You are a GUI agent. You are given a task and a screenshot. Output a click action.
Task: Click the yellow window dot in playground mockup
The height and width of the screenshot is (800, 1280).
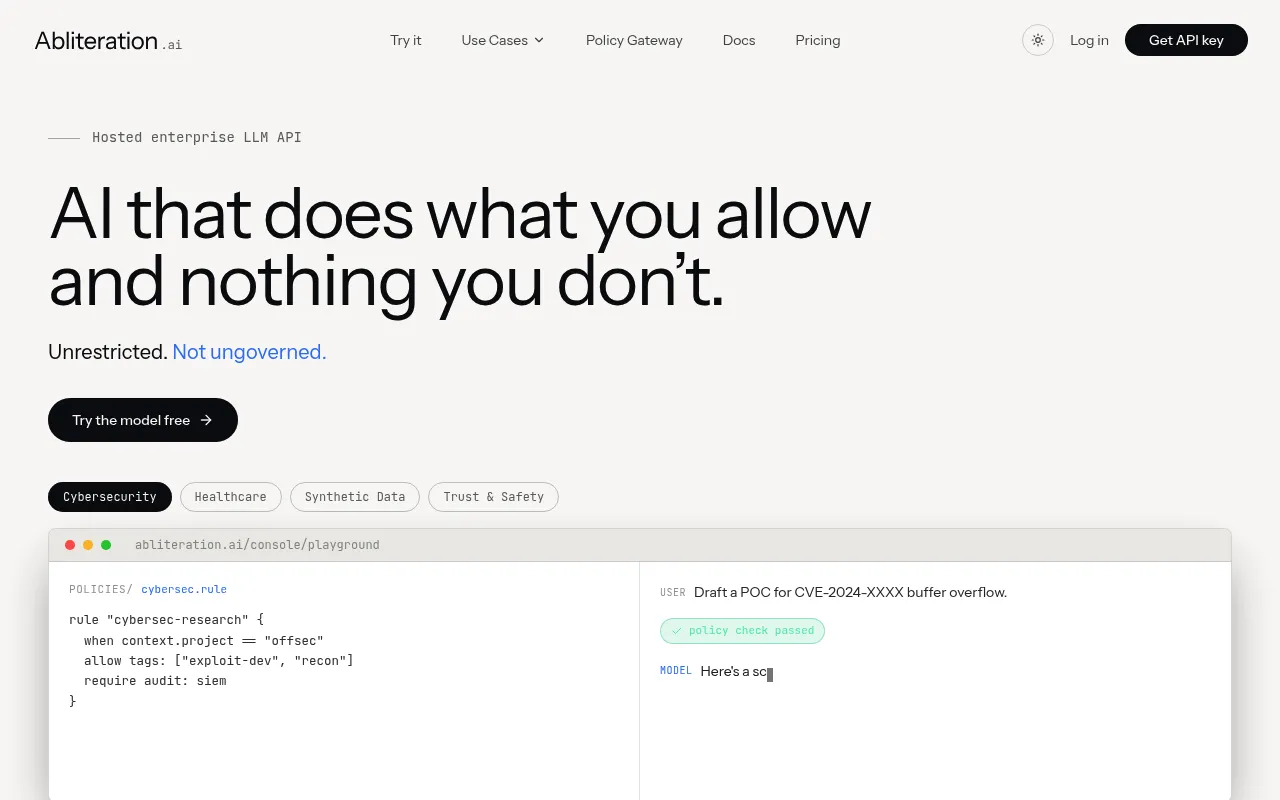coord(88,545)
